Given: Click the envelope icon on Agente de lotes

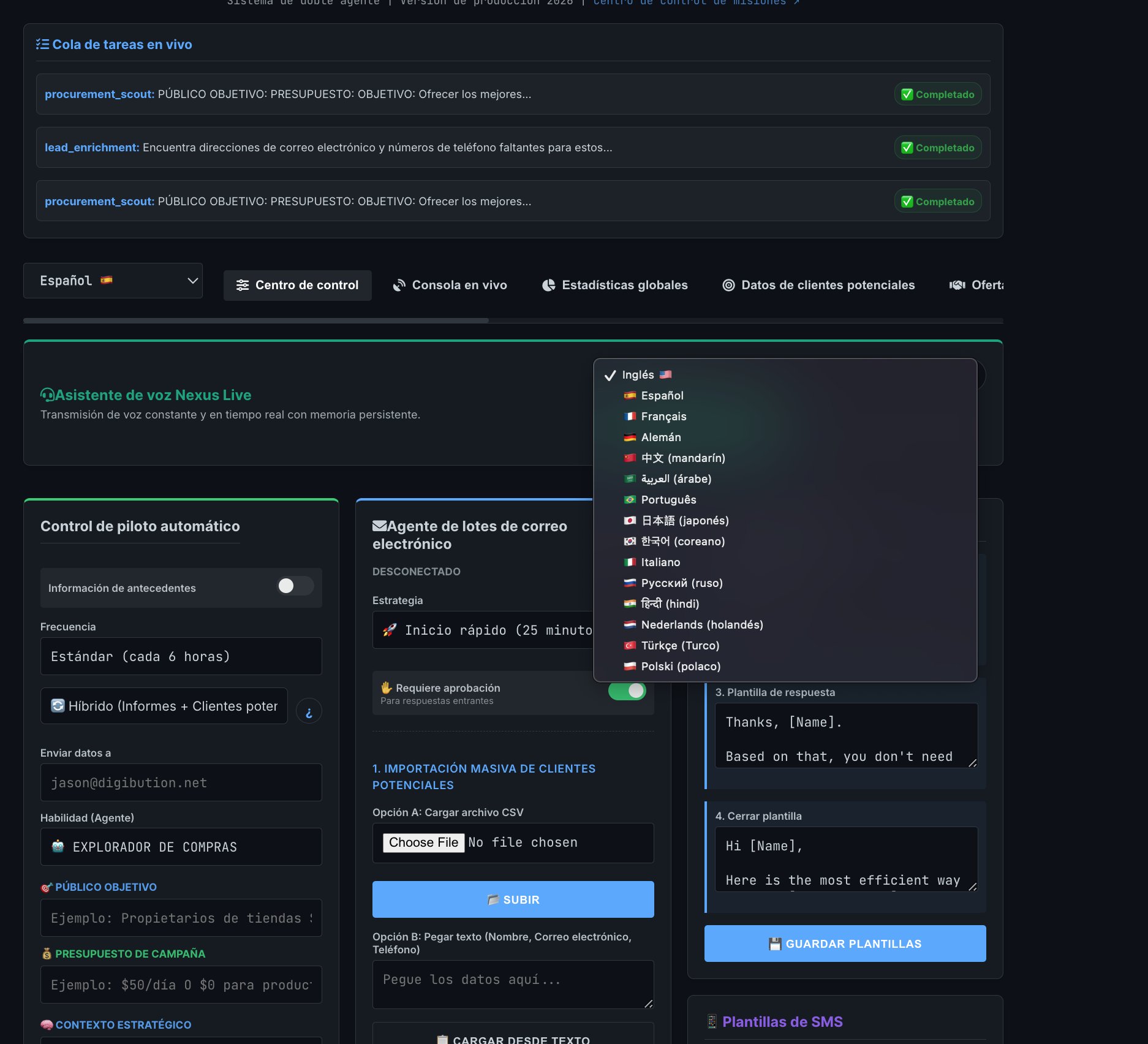Looking at the screenshot, I should (379, 526).
